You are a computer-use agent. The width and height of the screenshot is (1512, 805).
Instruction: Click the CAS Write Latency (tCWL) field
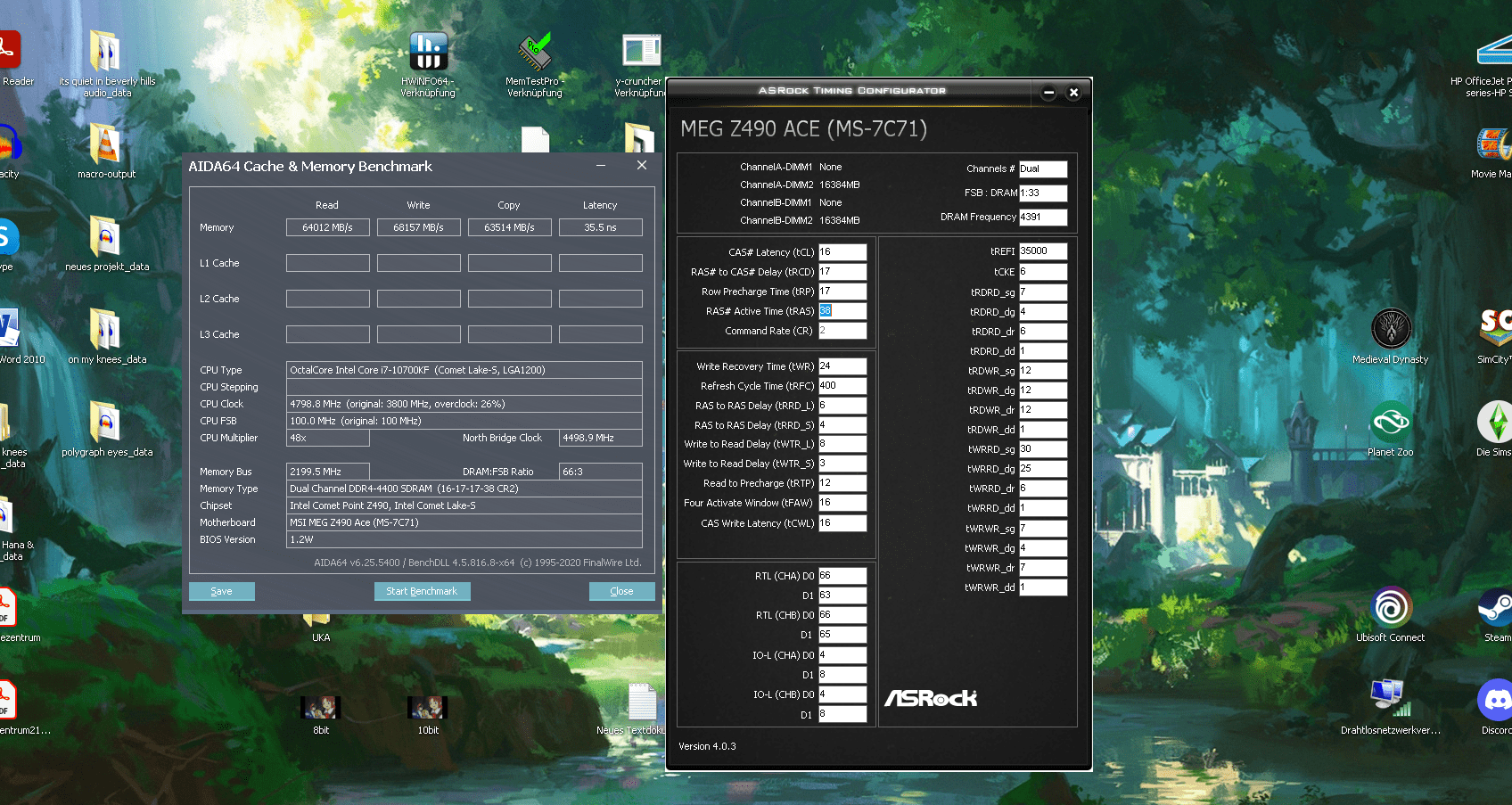point(842,523)
